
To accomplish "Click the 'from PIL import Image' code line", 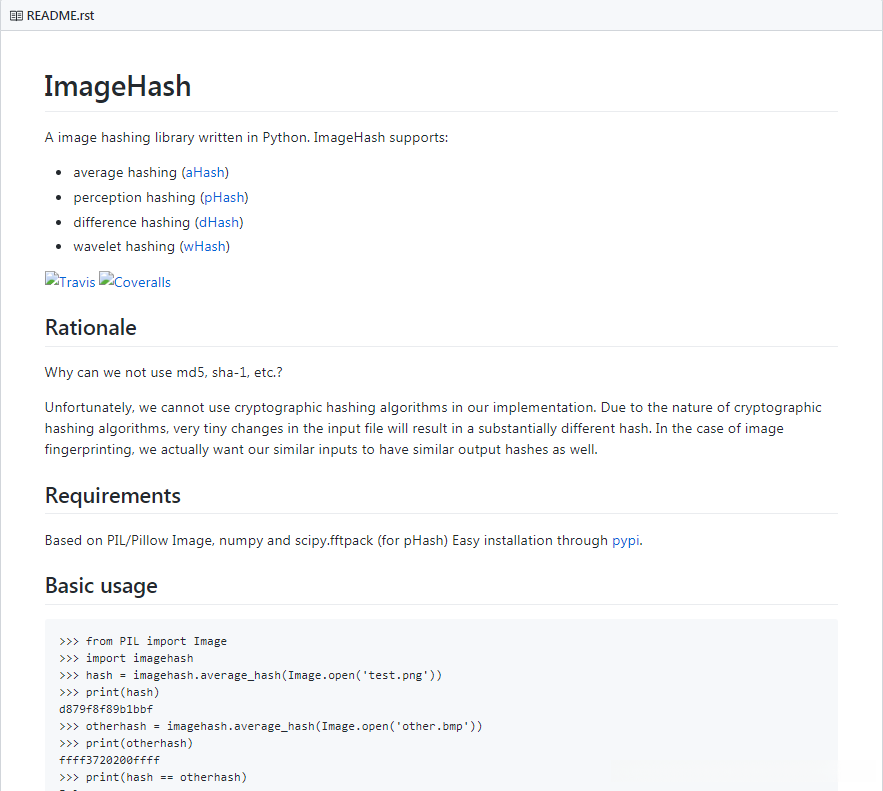I will 156,642.
